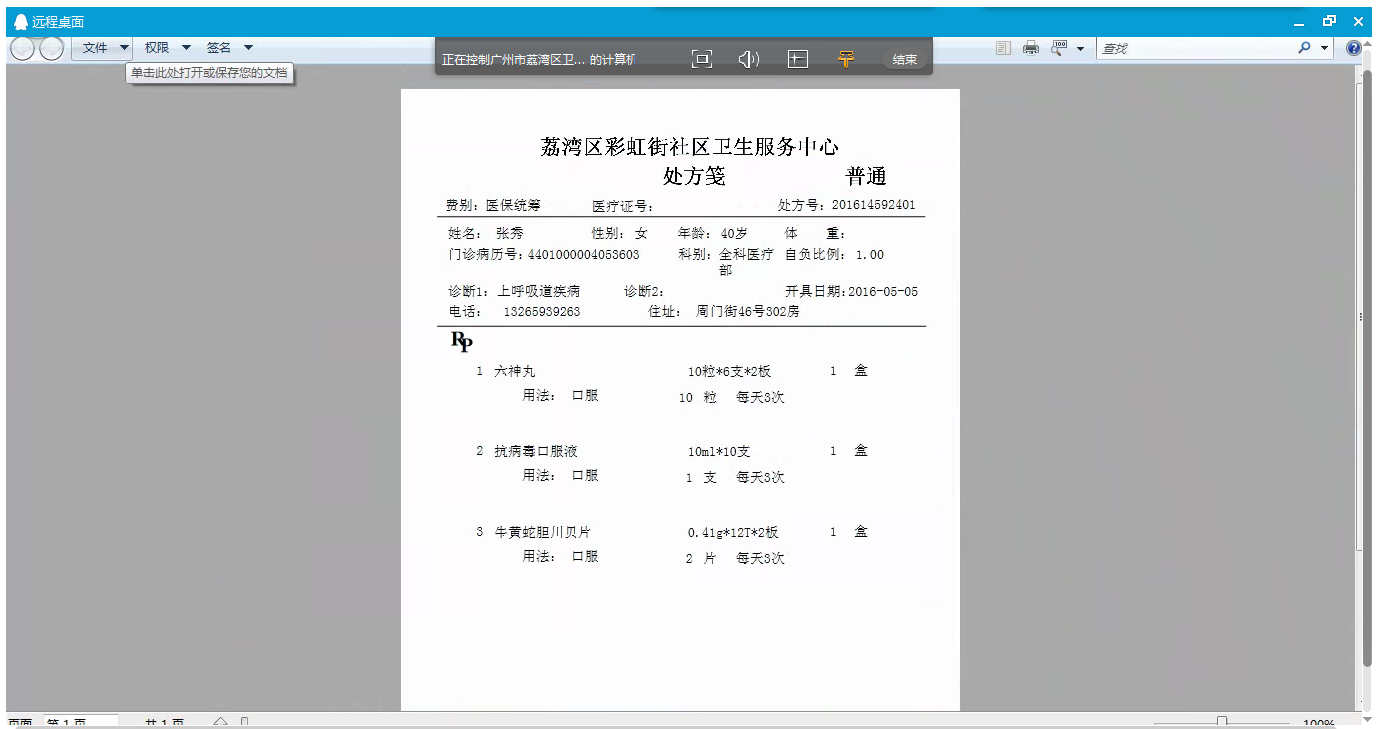
Task: Click the printer icon
Action: click(x=1031, y=48)
